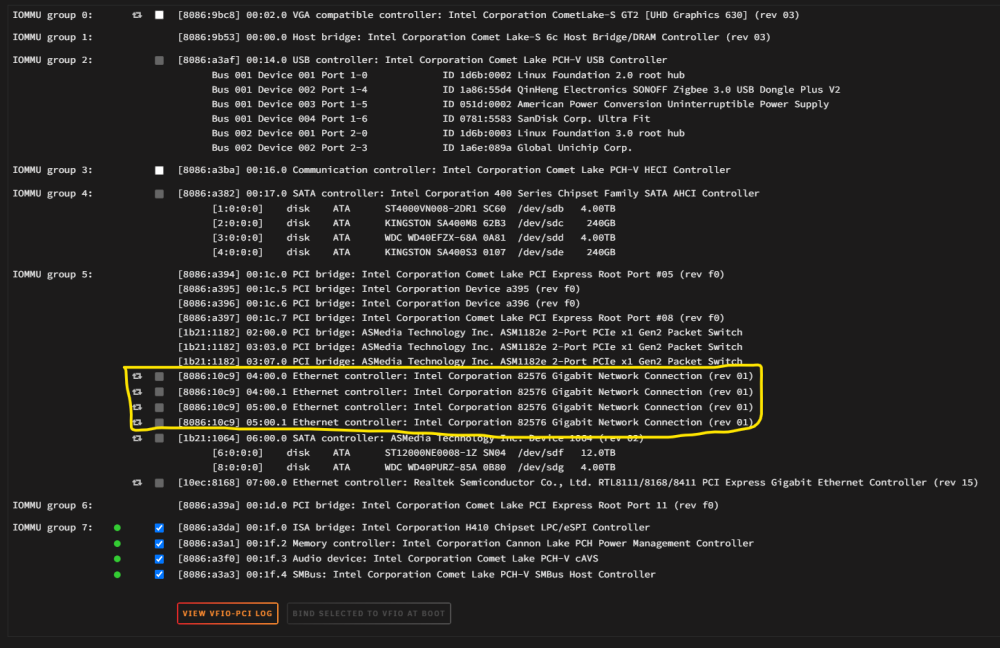Tick checkbox for Communication controller 00:16.0
Image resolution: width=1000 pixels, height=648 pixels.
point(159,170)
